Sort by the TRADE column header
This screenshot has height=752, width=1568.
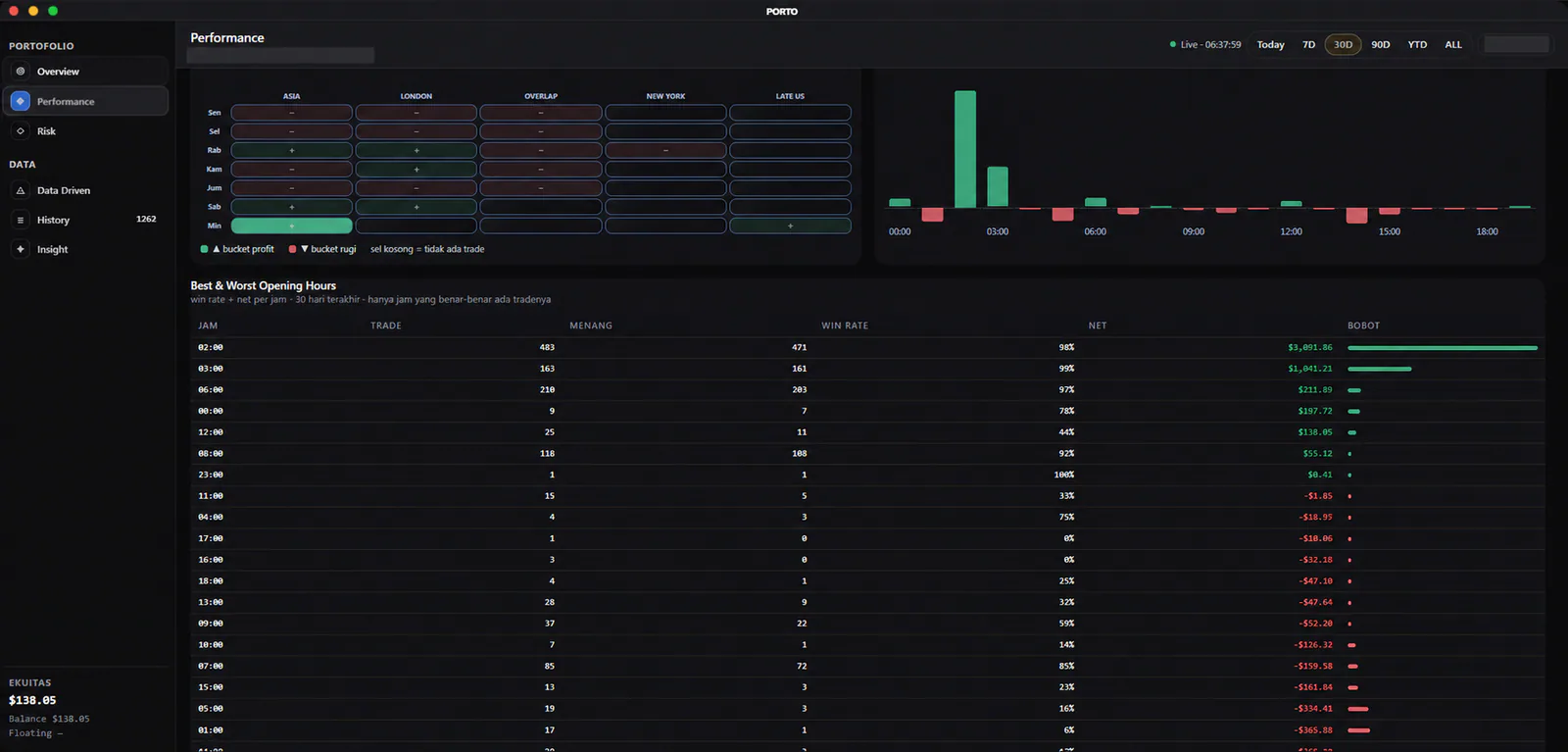[386, 326]
